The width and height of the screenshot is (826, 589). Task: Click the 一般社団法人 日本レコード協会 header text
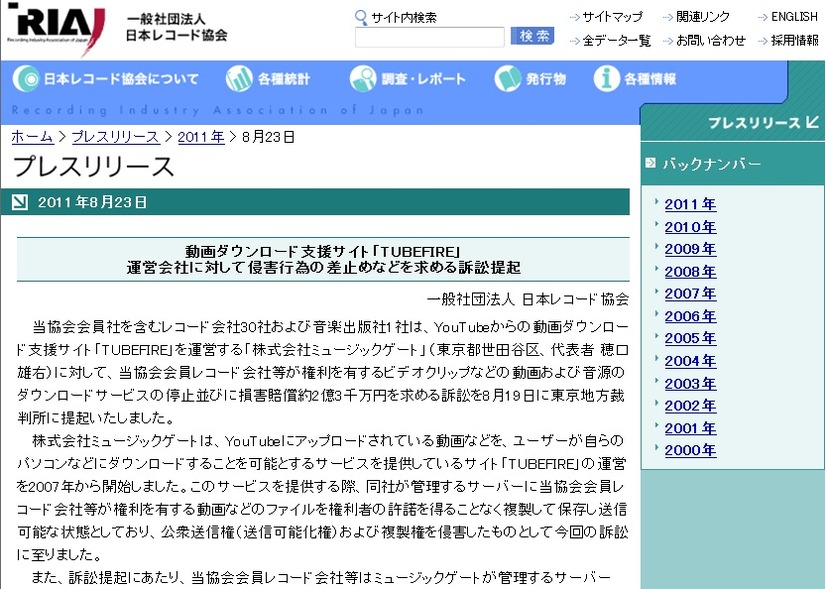[176, 27]
